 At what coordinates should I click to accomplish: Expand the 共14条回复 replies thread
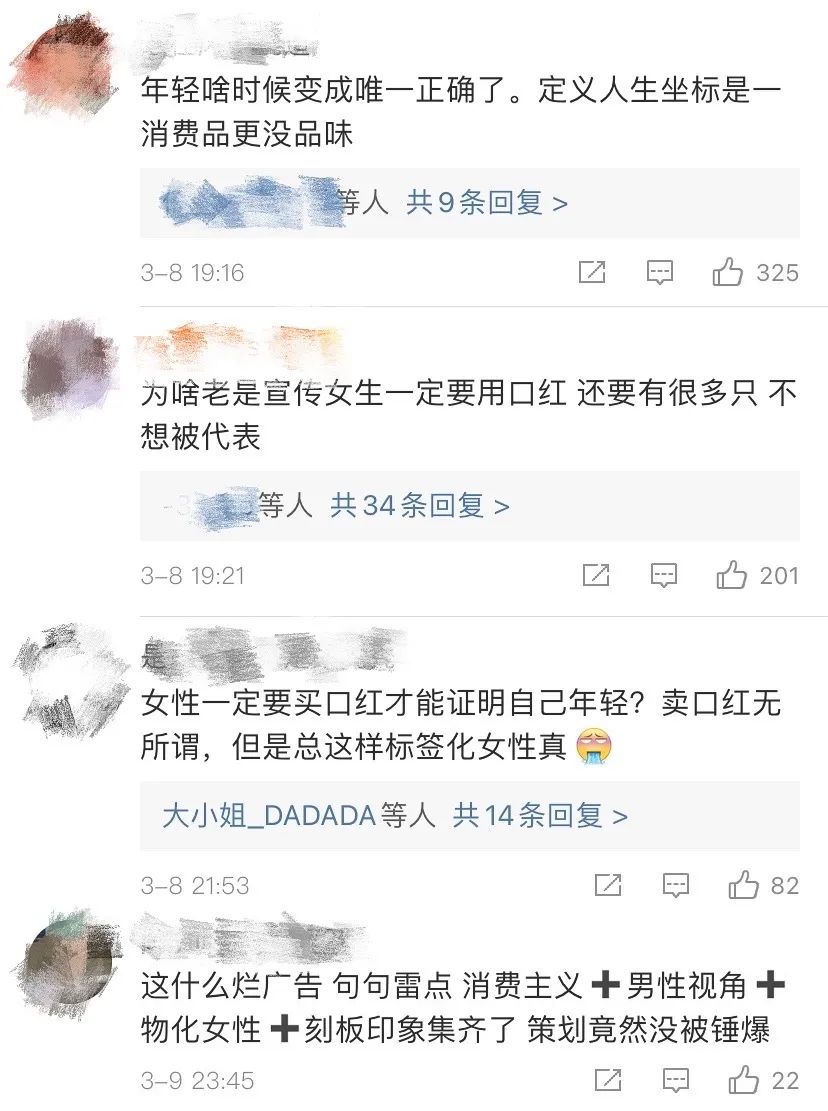540,816
